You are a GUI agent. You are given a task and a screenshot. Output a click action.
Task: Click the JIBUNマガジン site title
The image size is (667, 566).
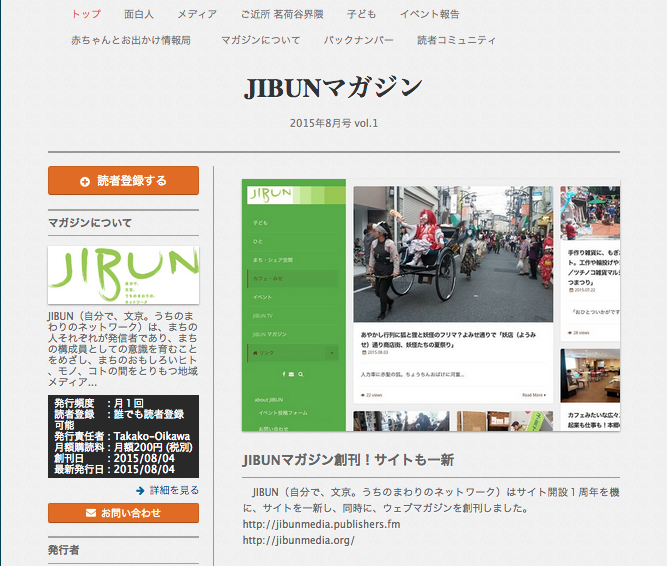pos(333,88)
